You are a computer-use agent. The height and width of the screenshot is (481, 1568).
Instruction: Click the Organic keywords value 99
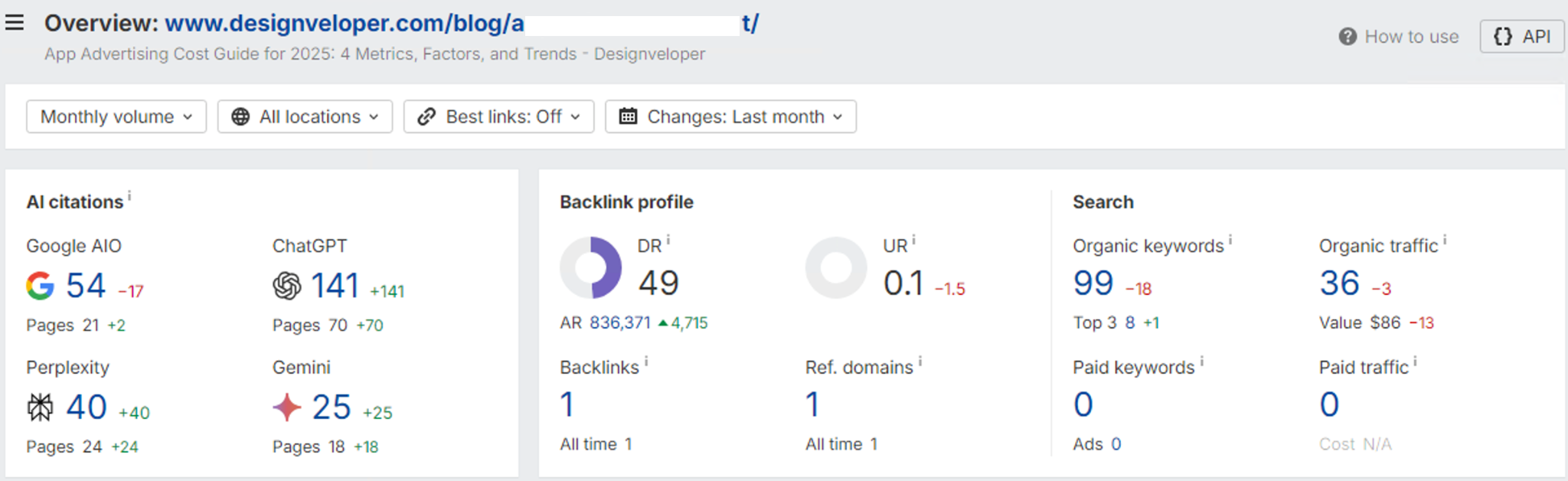(x=1093, y=283)
